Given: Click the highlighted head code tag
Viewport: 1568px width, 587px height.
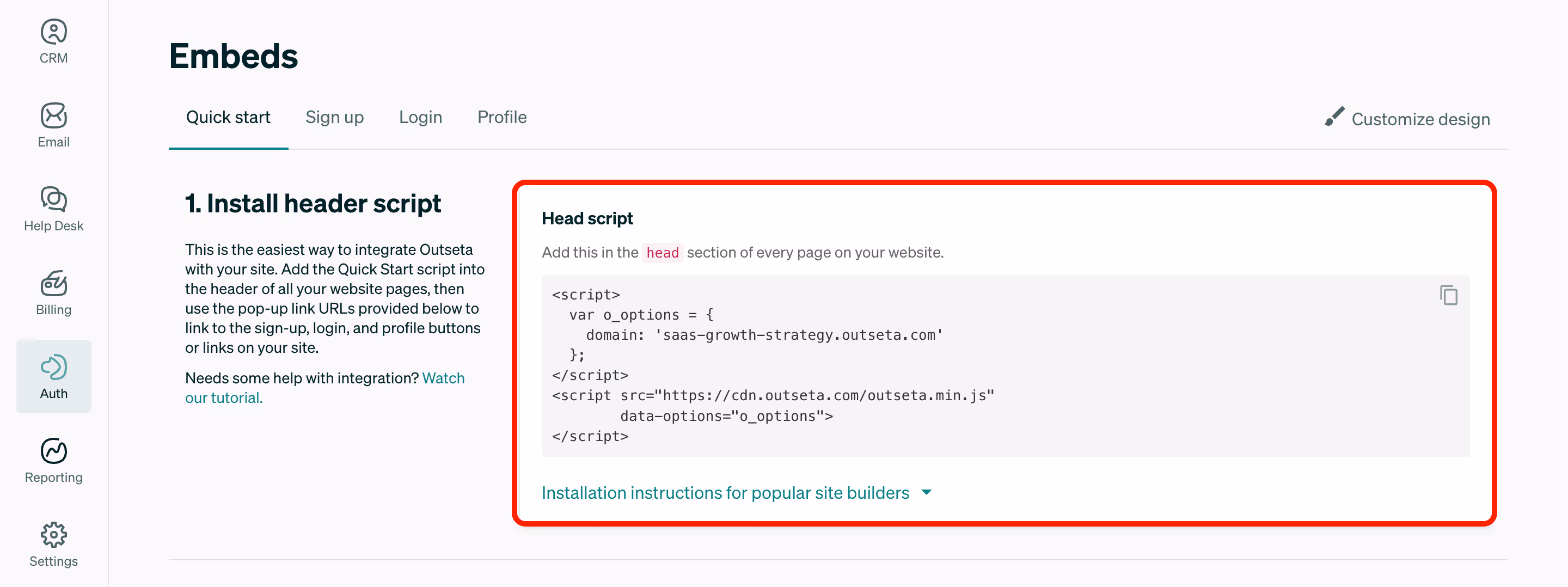Looking at the screenshot, I should click(x=662, y=253).
